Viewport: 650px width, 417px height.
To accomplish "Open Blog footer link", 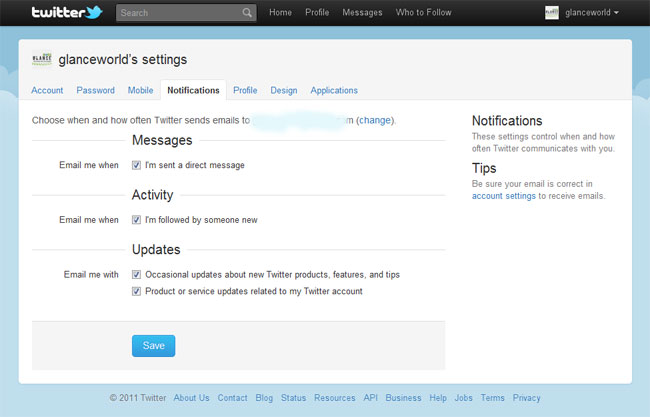I will [264, 398].
